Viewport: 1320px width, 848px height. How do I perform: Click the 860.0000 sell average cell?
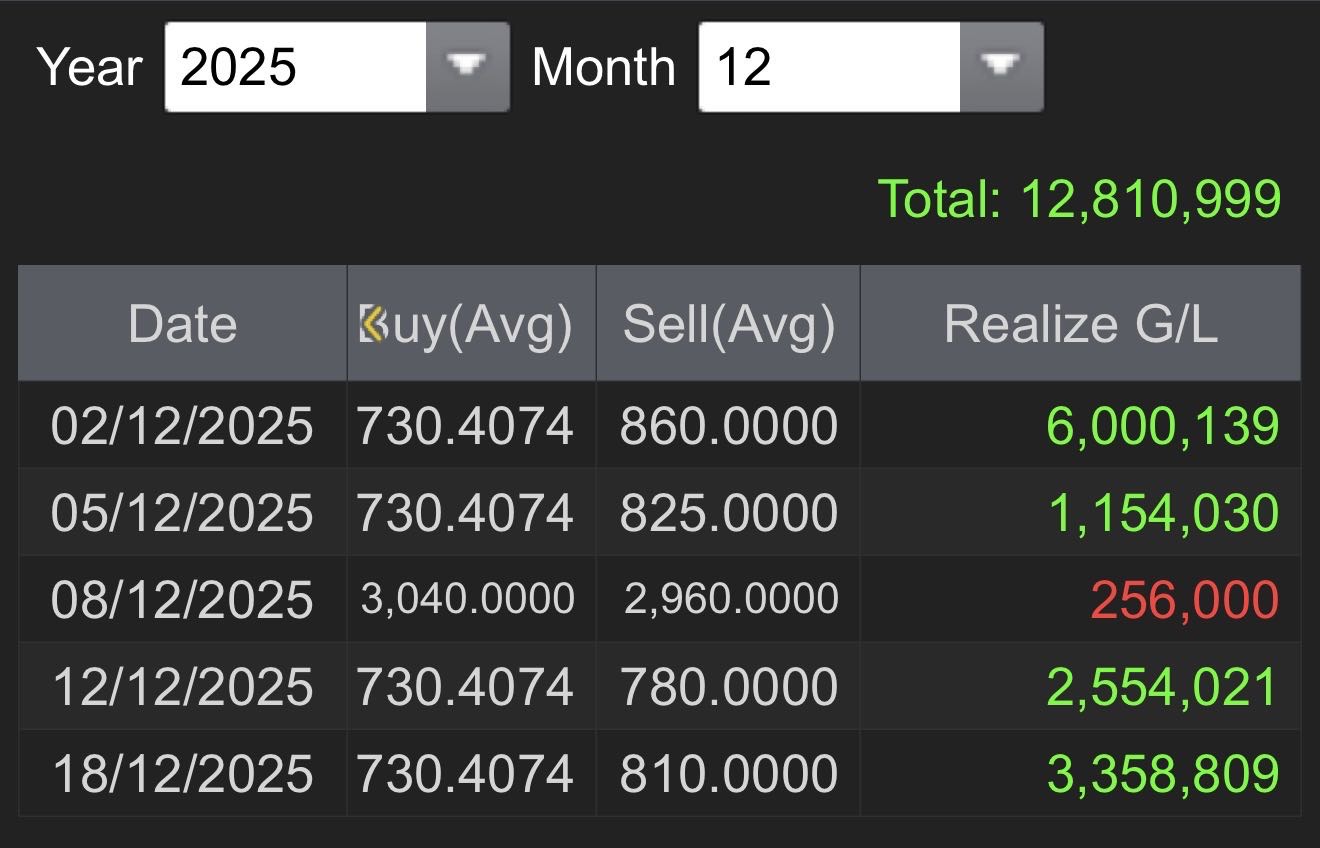728,426
